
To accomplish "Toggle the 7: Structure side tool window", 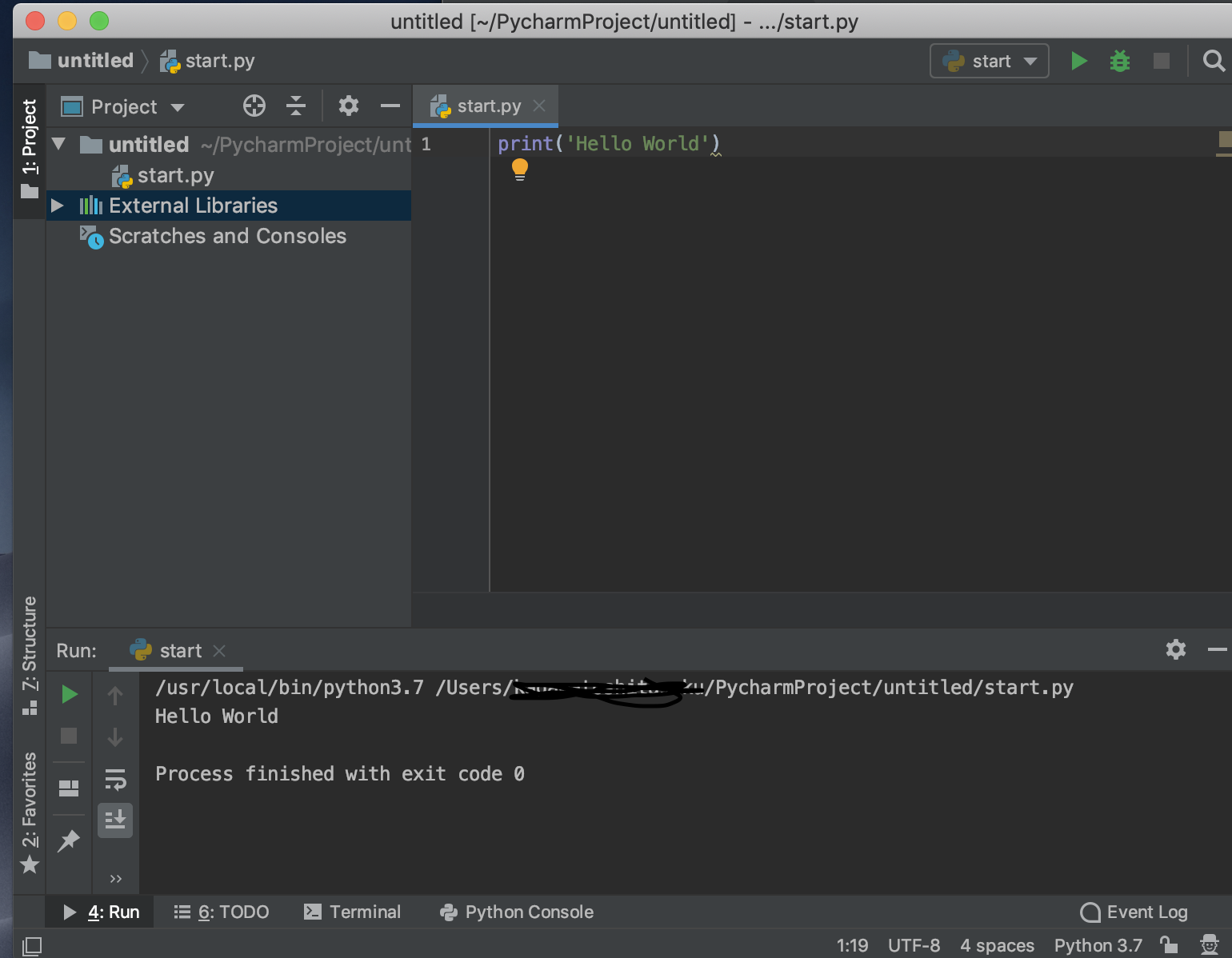I will [x=30, y=656].
